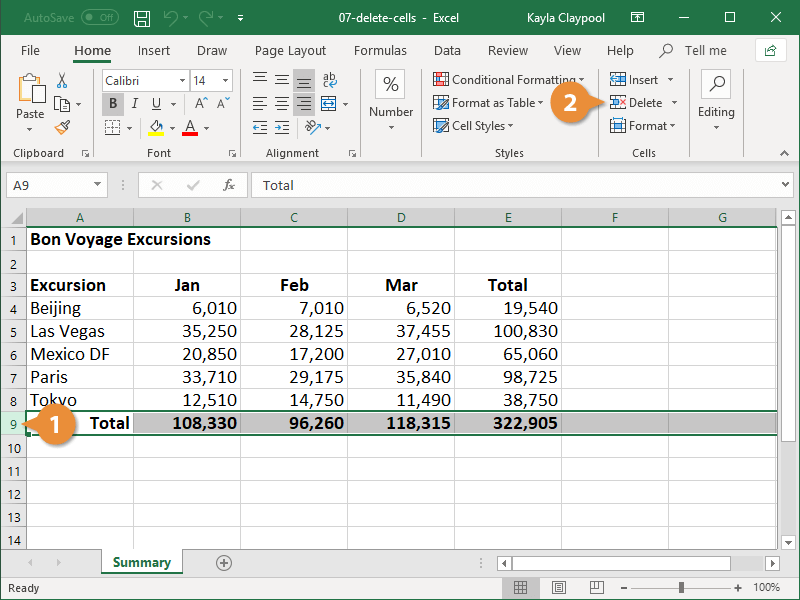The image size is (800, 600).
Task: Expand the Fill Color dropdown arrow
Action: pos(172,127)
